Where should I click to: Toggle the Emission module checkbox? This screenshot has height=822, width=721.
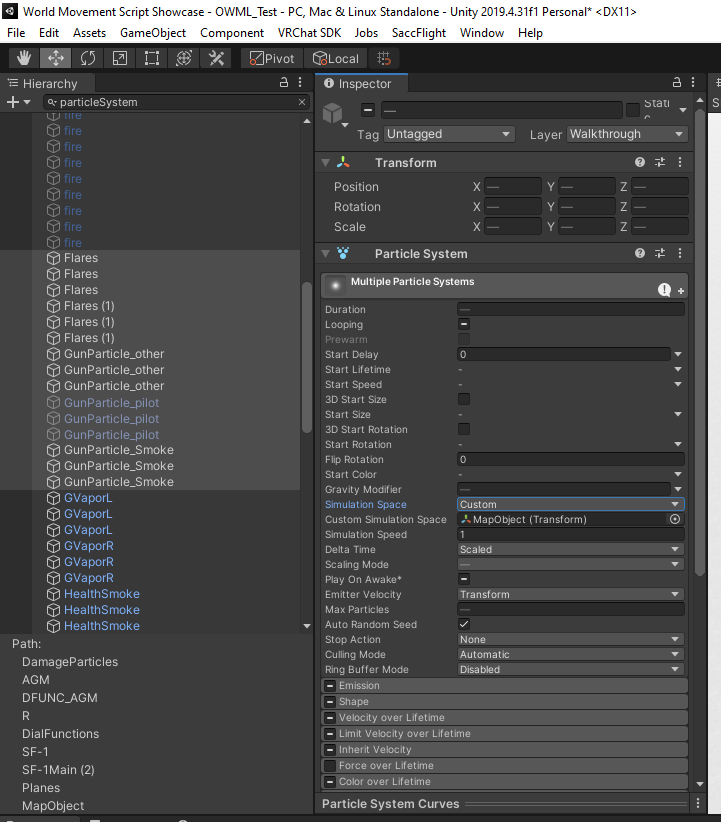pyautogui.click(x=330, y=685)
